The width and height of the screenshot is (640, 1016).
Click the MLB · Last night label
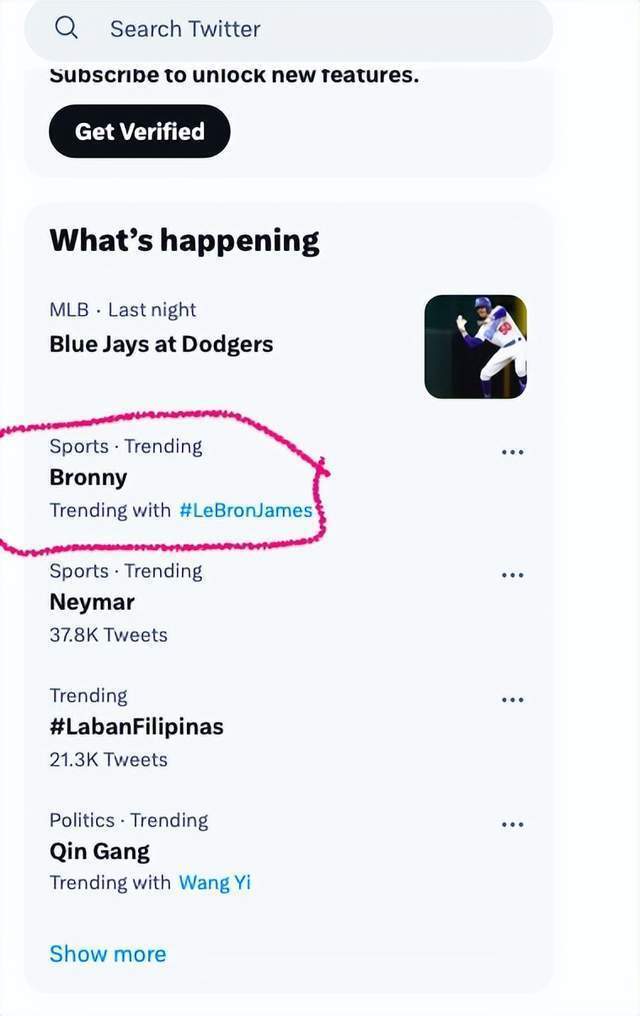point(122,310)
